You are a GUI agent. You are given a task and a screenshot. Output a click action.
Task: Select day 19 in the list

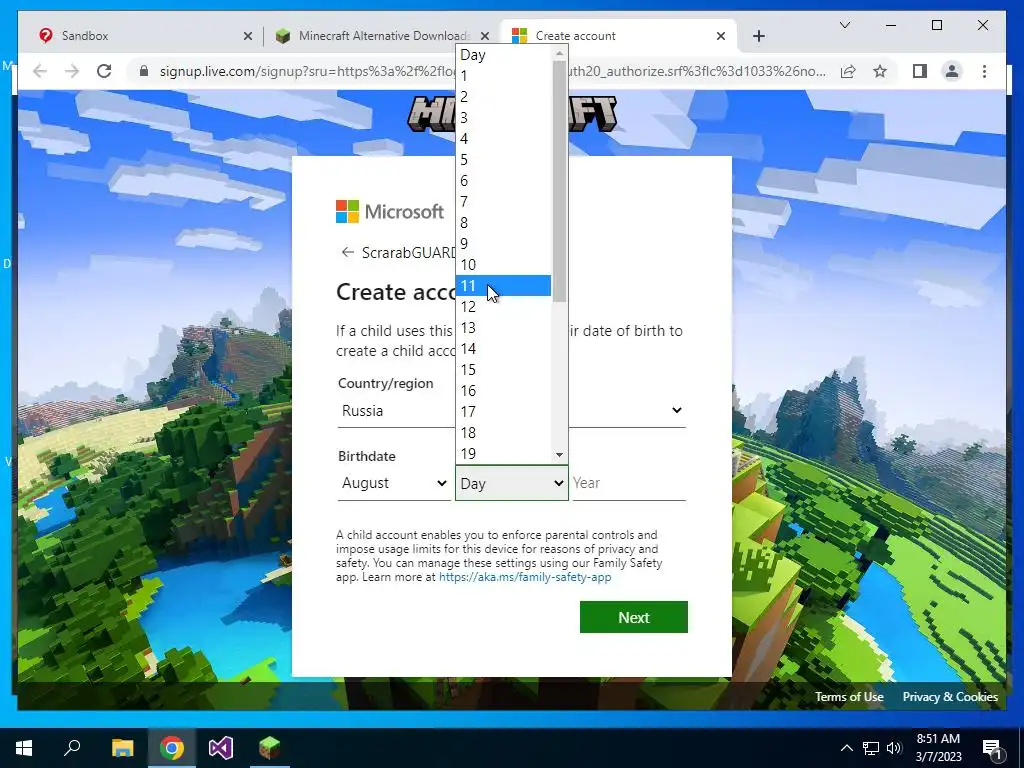point(503,453)
